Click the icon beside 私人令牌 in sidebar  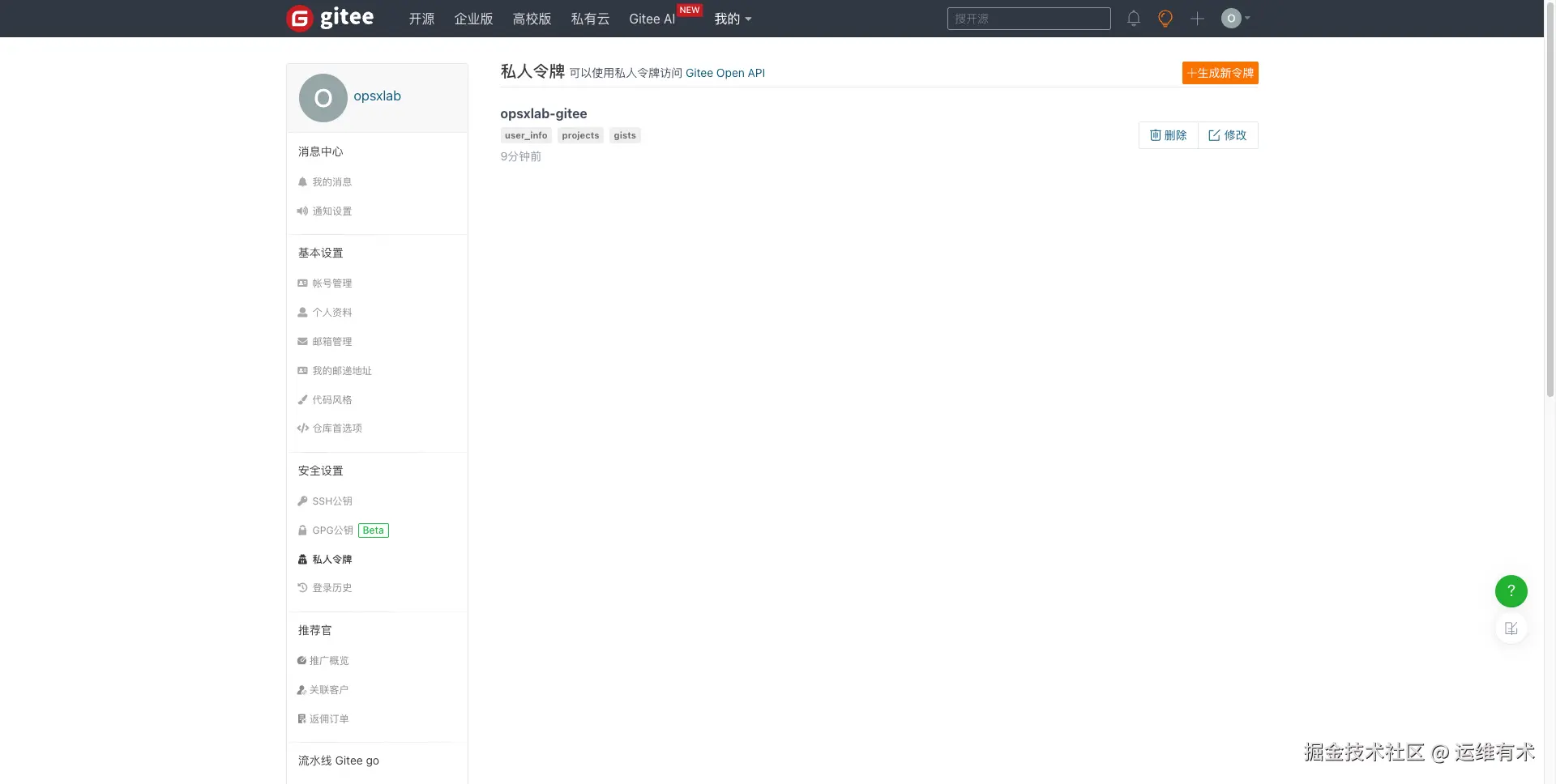[x=302, y=560]
